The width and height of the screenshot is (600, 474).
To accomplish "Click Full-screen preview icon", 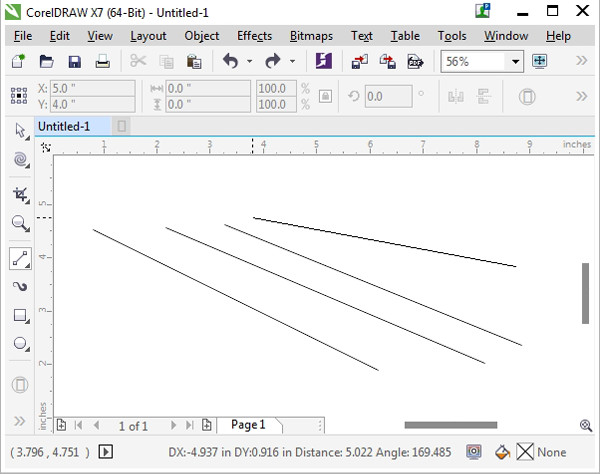I will point(539,61).
